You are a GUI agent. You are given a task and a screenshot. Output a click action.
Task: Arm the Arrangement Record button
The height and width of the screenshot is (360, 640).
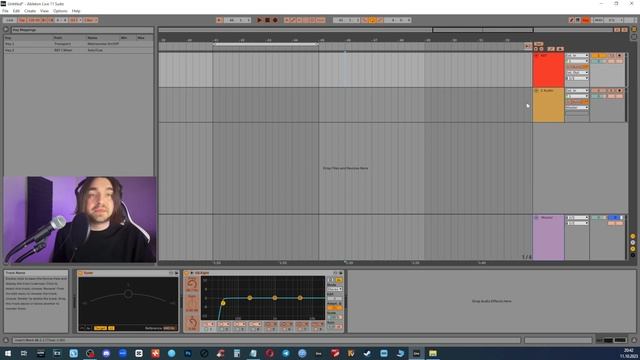pyautogui.click(x=276, y=20)
